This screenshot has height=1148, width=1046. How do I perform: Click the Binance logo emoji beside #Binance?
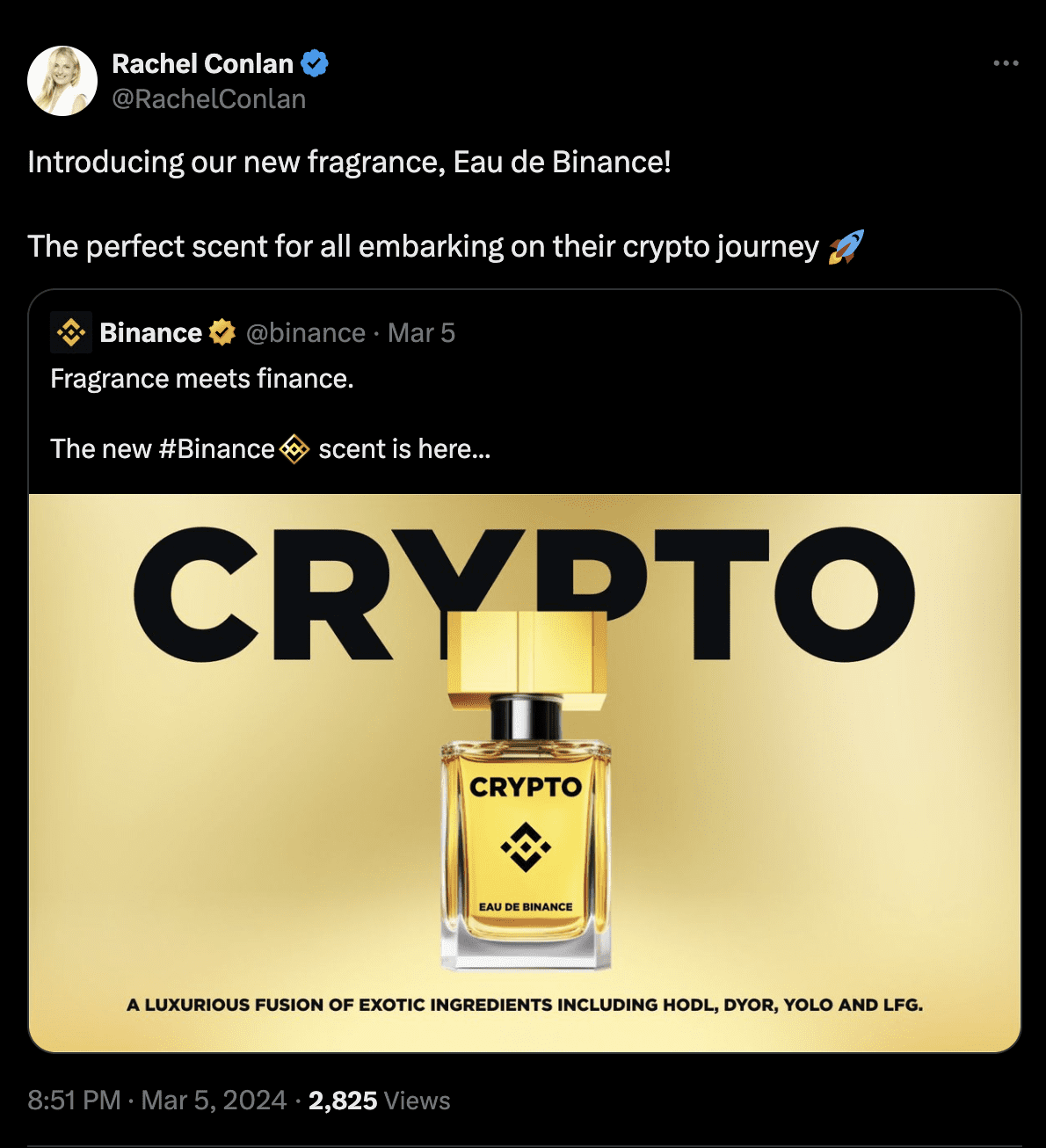coord(294,449)
